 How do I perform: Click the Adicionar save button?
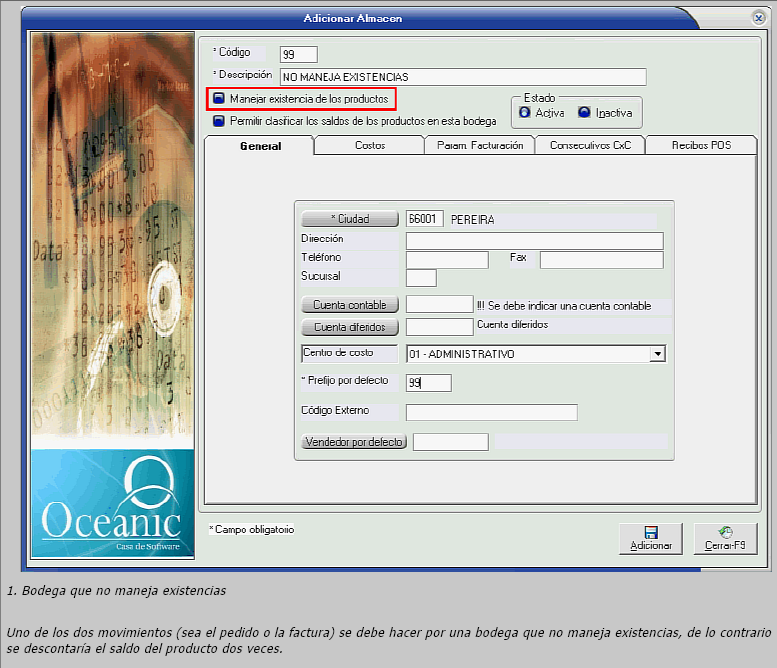click(650, 538)
